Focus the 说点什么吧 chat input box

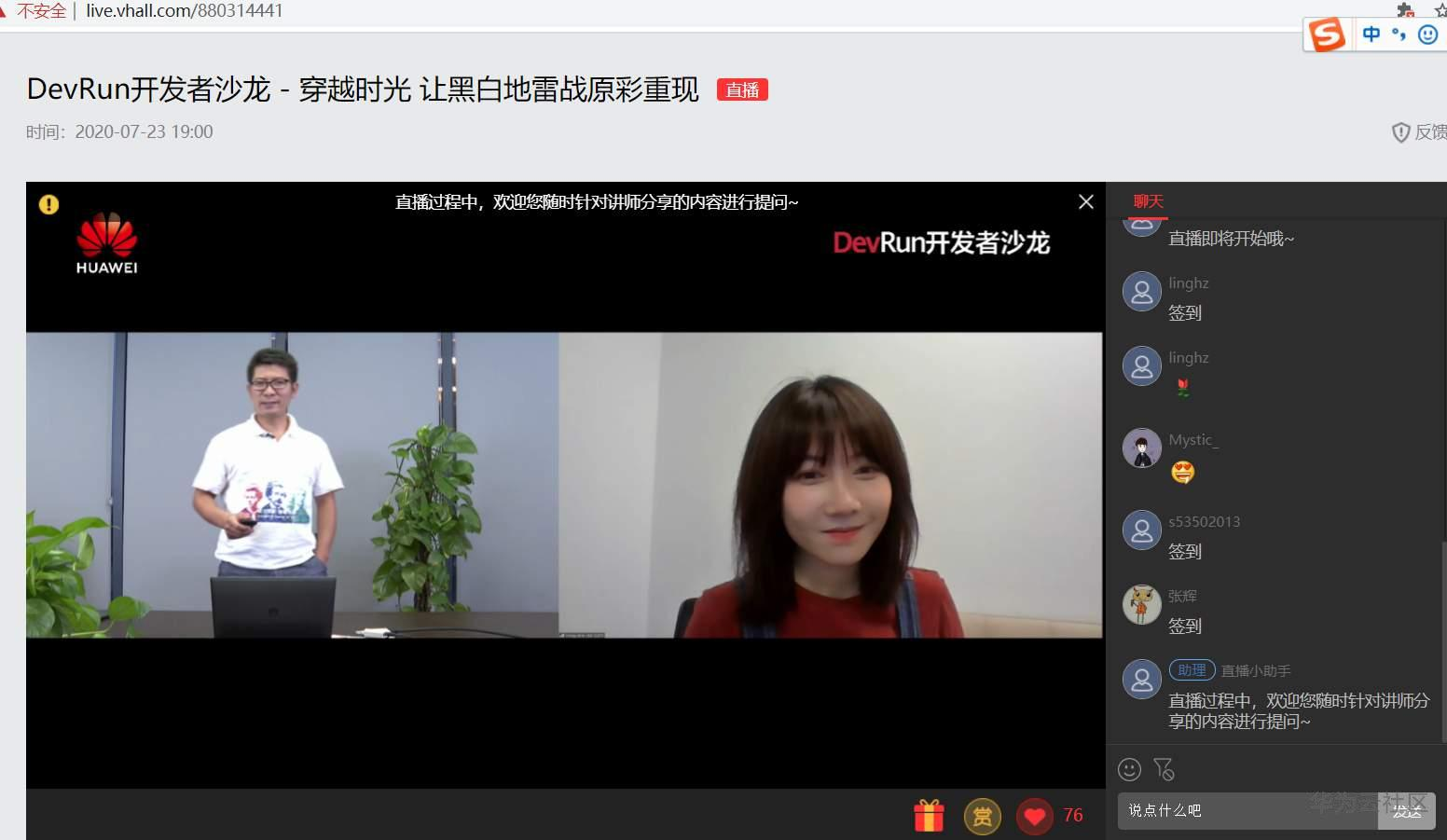tap(1247, 811)
